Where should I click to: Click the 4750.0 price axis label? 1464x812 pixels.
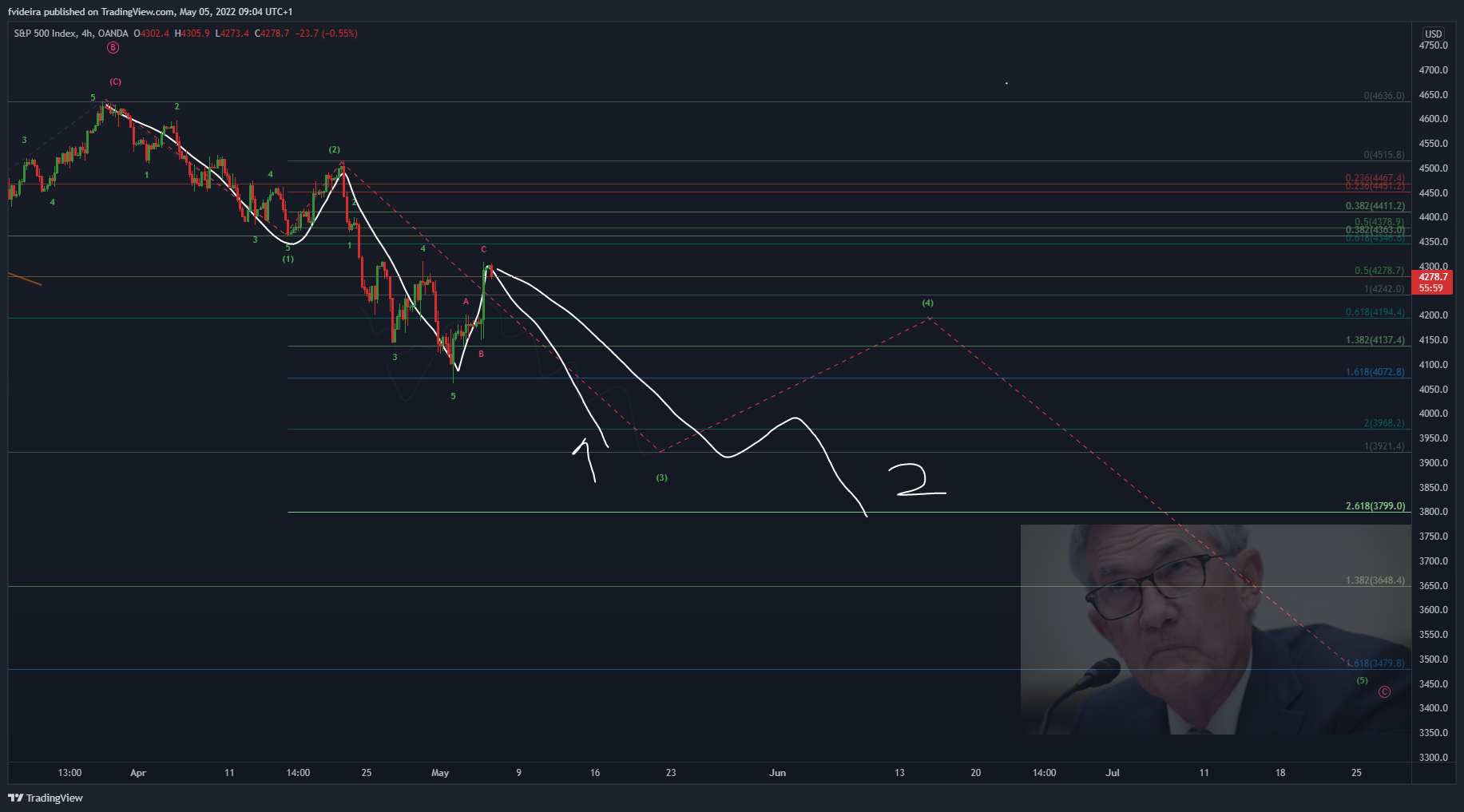click(1434, 46)
